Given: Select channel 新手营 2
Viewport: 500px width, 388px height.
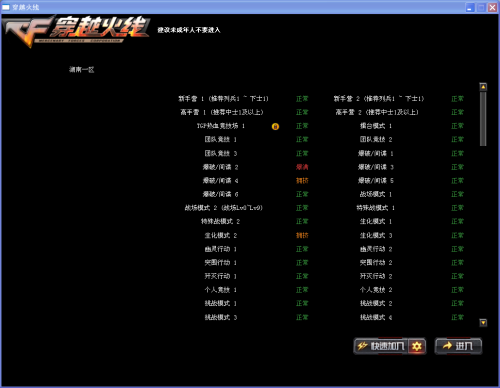Looking at the screenshot, I should pyautogui.click(x=379, y=99).
